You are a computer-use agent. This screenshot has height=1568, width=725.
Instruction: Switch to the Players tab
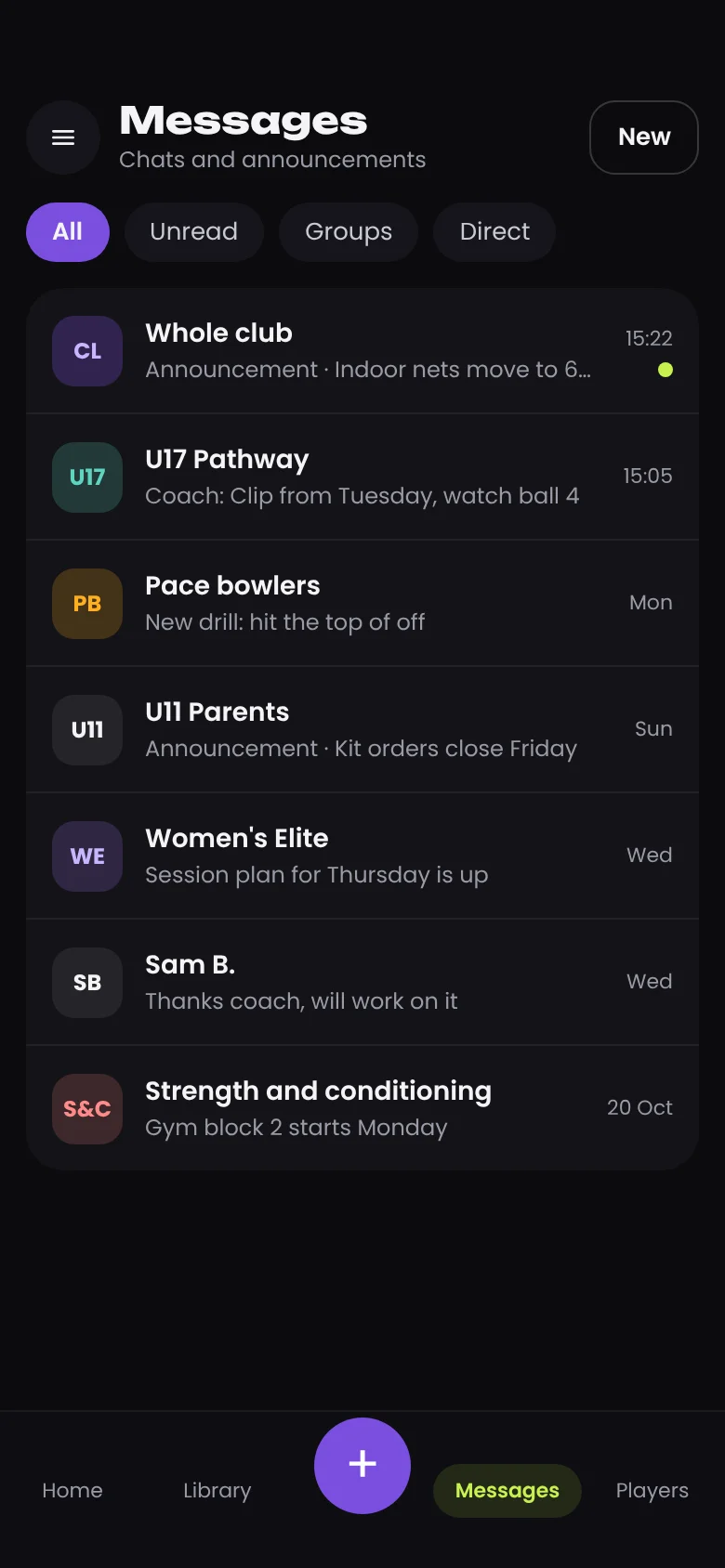[652, 1490]
